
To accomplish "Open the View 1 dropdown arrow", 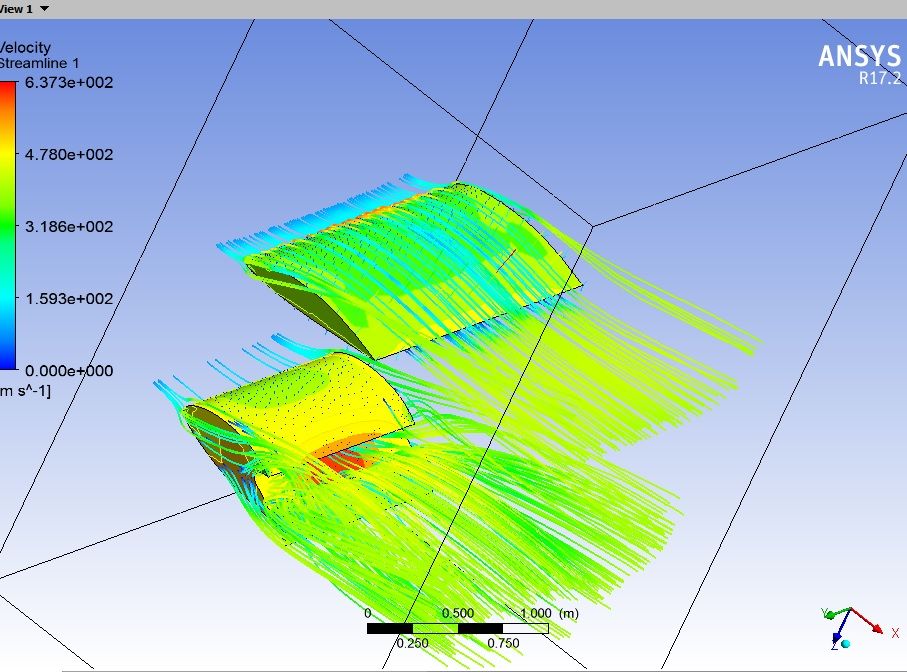I will 45,8.
